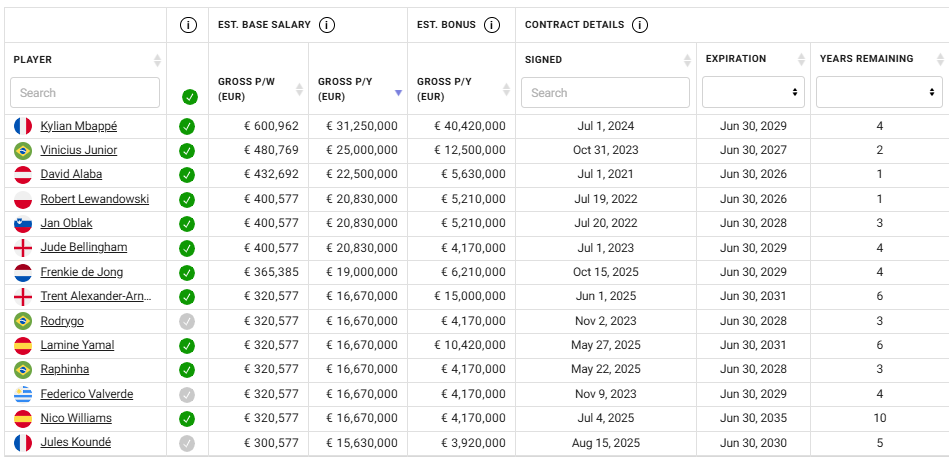Open the Years Remaining filter dropdown

click(x=879, y=92)
